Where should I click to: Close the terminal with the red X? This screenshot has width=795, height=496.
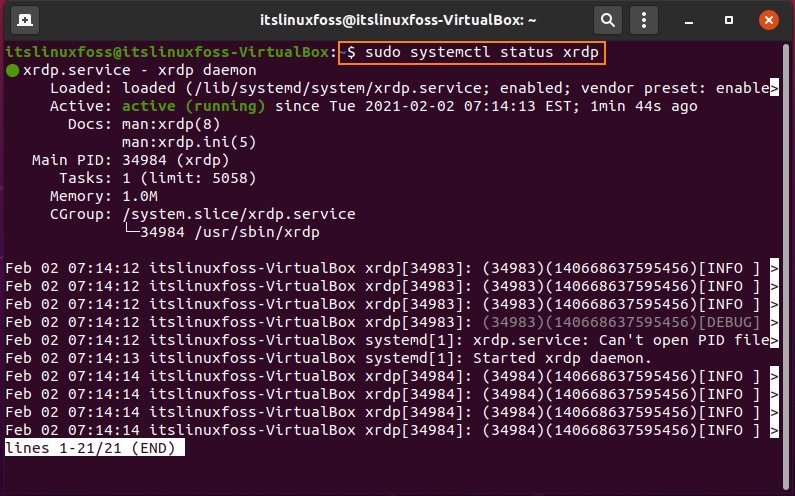(x=769, y=20)
